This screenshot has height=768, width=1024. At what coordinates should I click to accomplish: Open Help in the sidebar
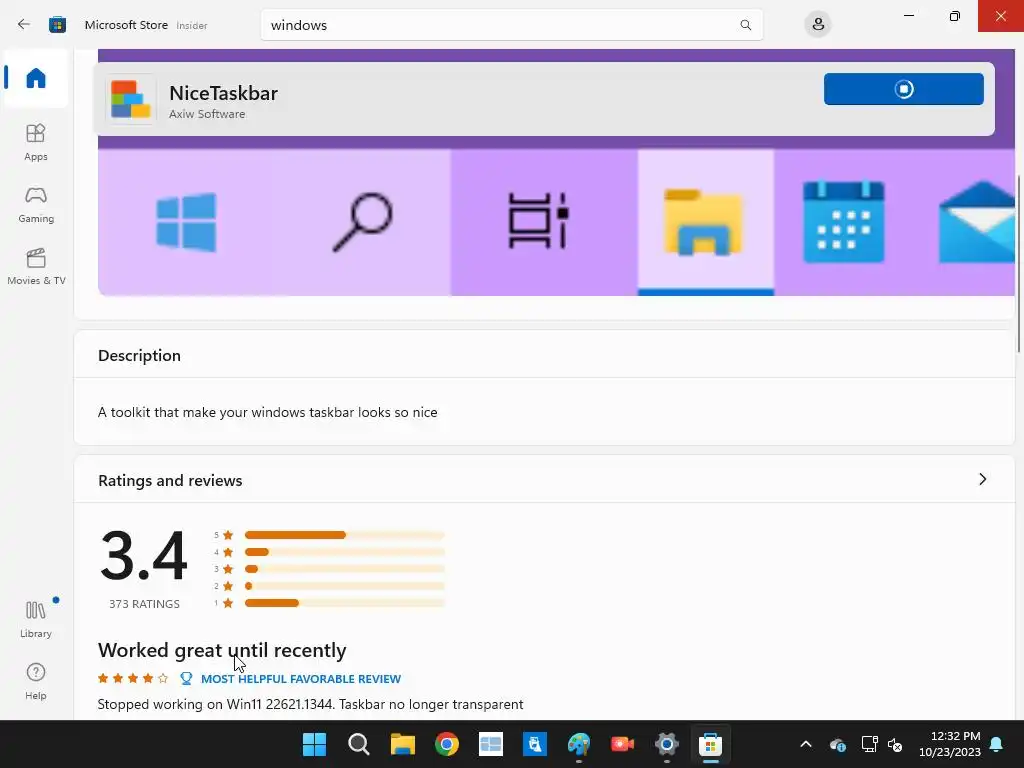[36, 681]
